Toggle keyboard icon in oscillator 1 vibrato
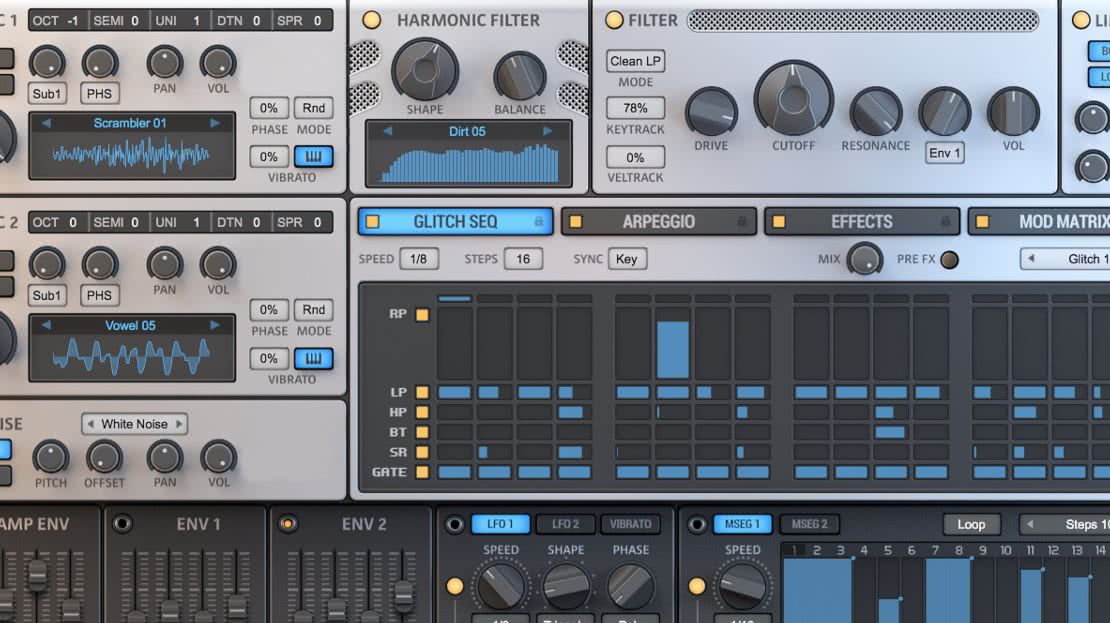Image resolution: width=1110 pixels, height=623 pixels. [313, 156]
